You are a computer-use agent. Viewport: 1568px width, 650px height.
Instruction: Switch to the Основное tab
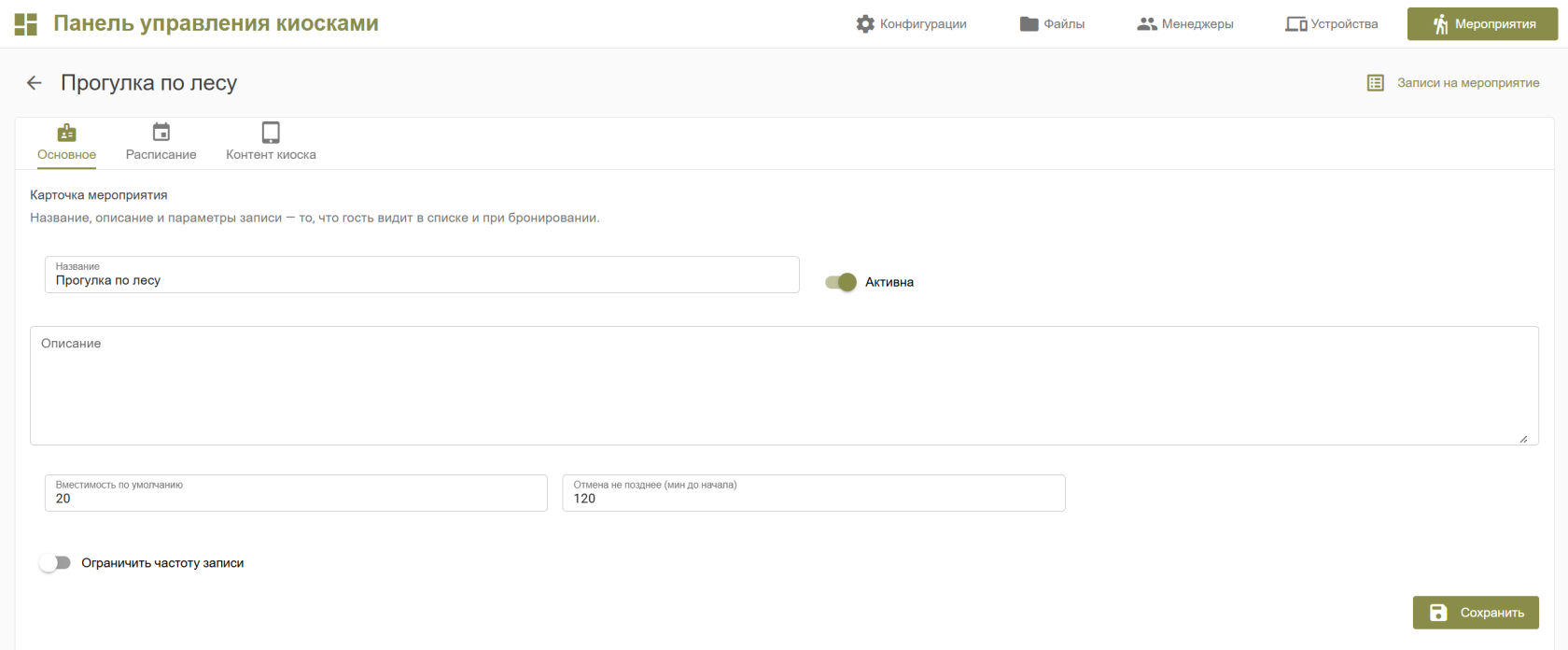pyautogui.click(x=66, y=144)
